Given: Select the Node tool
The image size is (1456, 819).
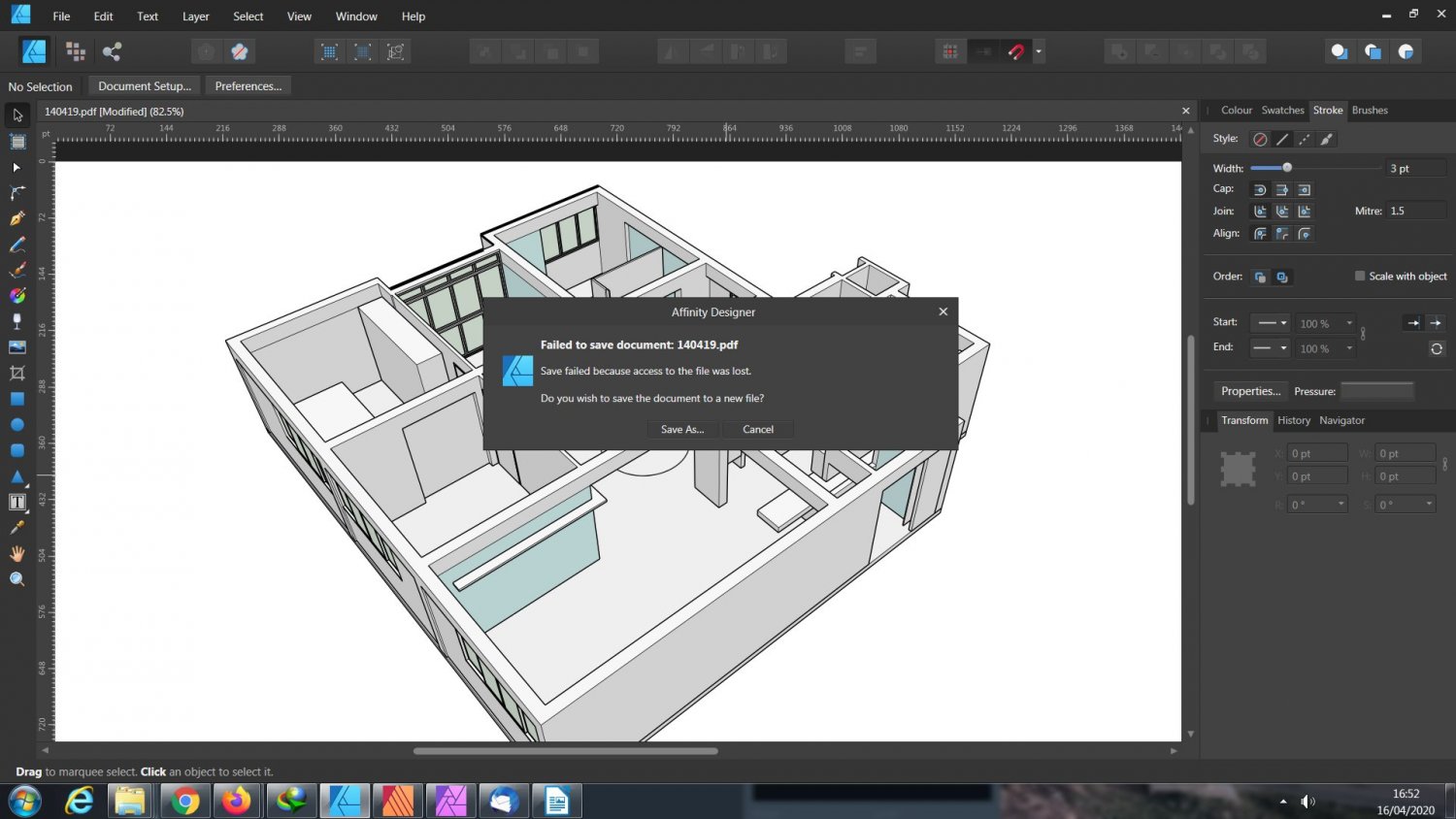Looking at the screenshot, I should tap(16, 167).
